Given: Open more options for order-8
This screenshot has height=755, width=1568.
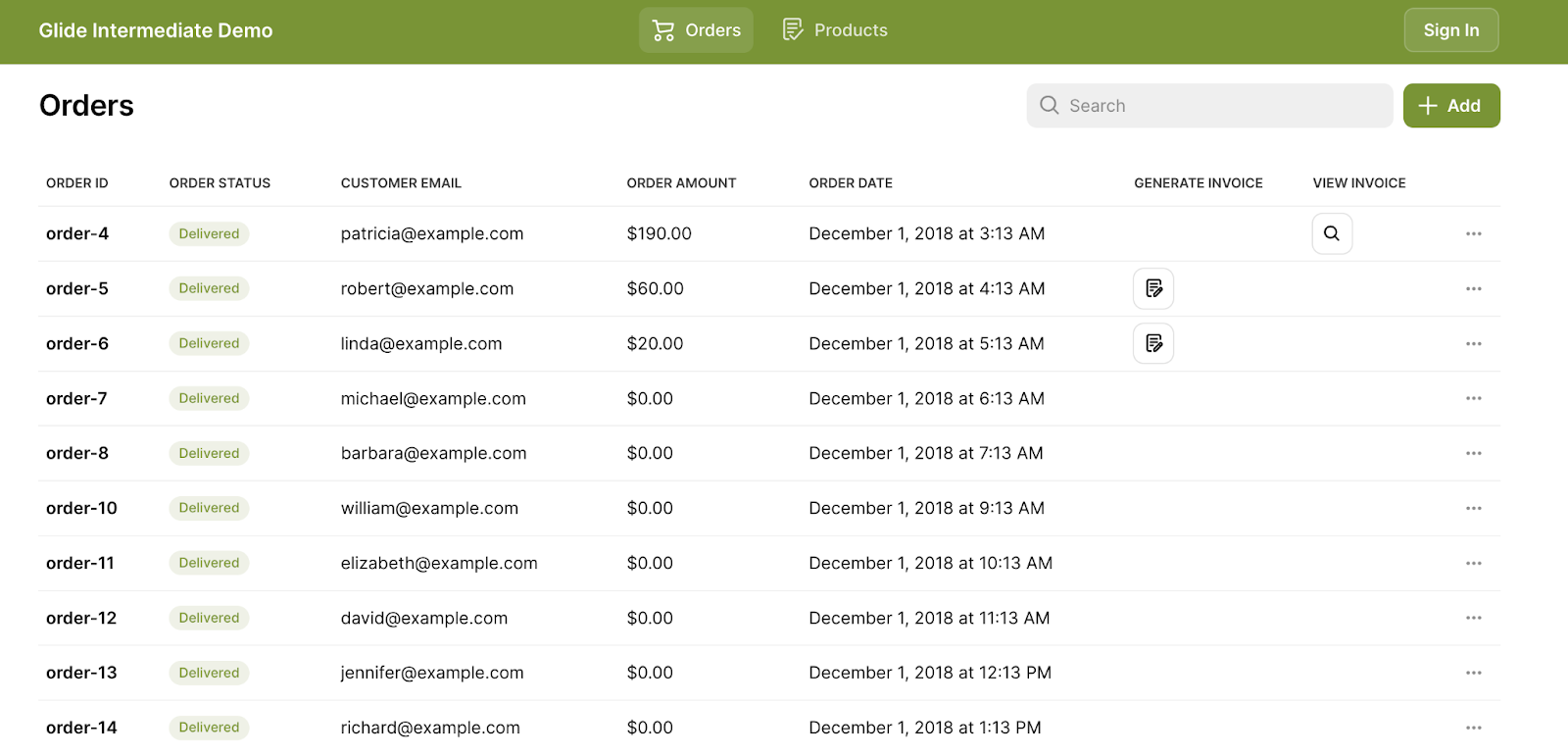Looking at the screenshot, I should (x=1474, y=453).
